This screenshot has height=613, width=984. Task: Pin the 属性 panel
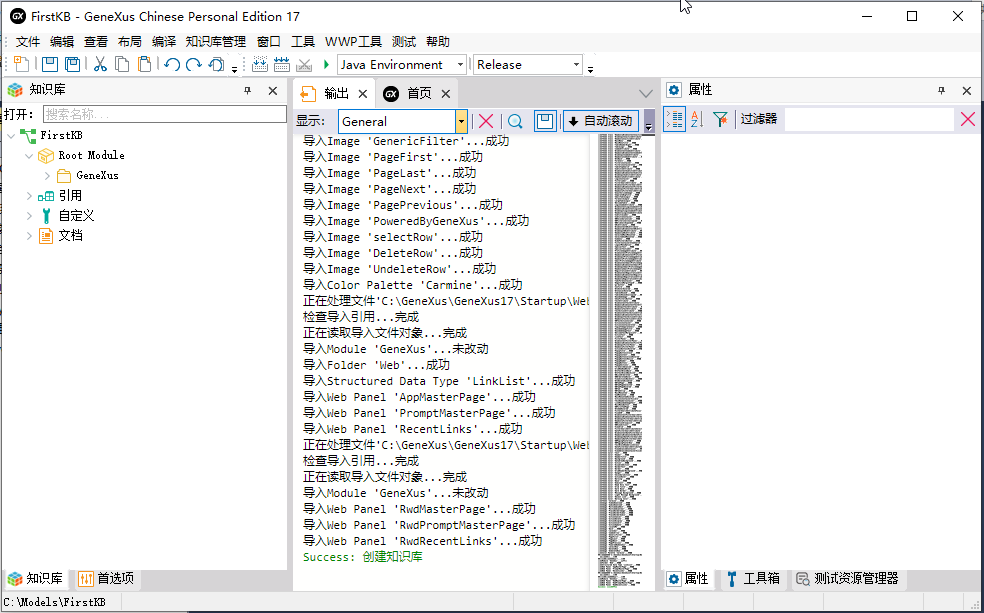pos(941,91)
